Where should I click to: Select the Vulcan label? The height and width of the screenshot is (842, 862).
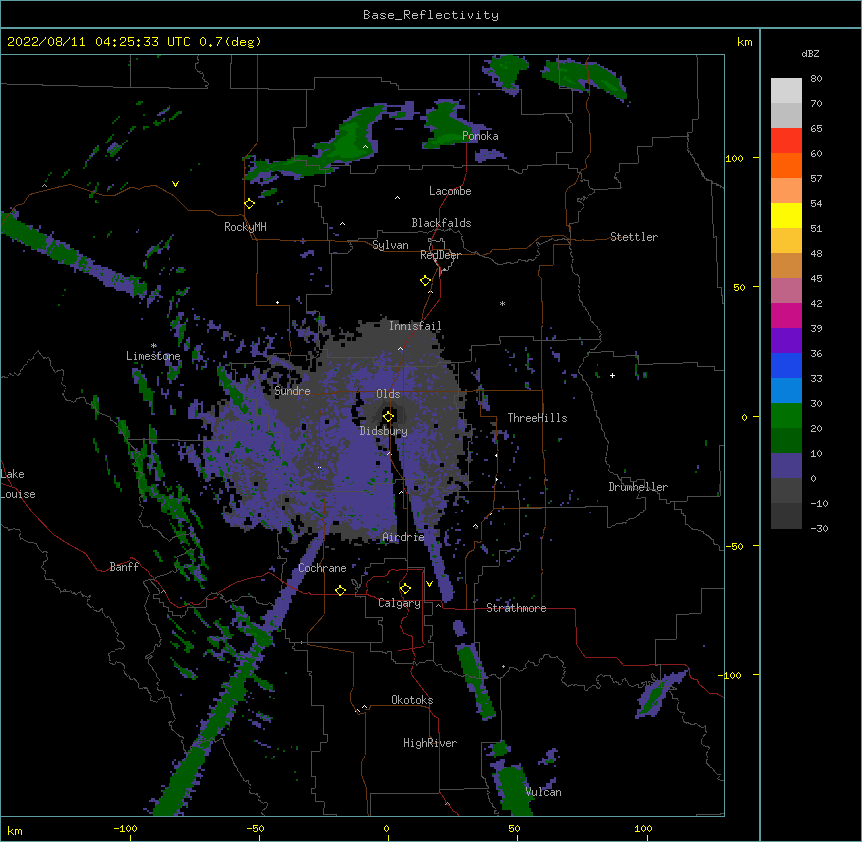click(x=543, y=792)
